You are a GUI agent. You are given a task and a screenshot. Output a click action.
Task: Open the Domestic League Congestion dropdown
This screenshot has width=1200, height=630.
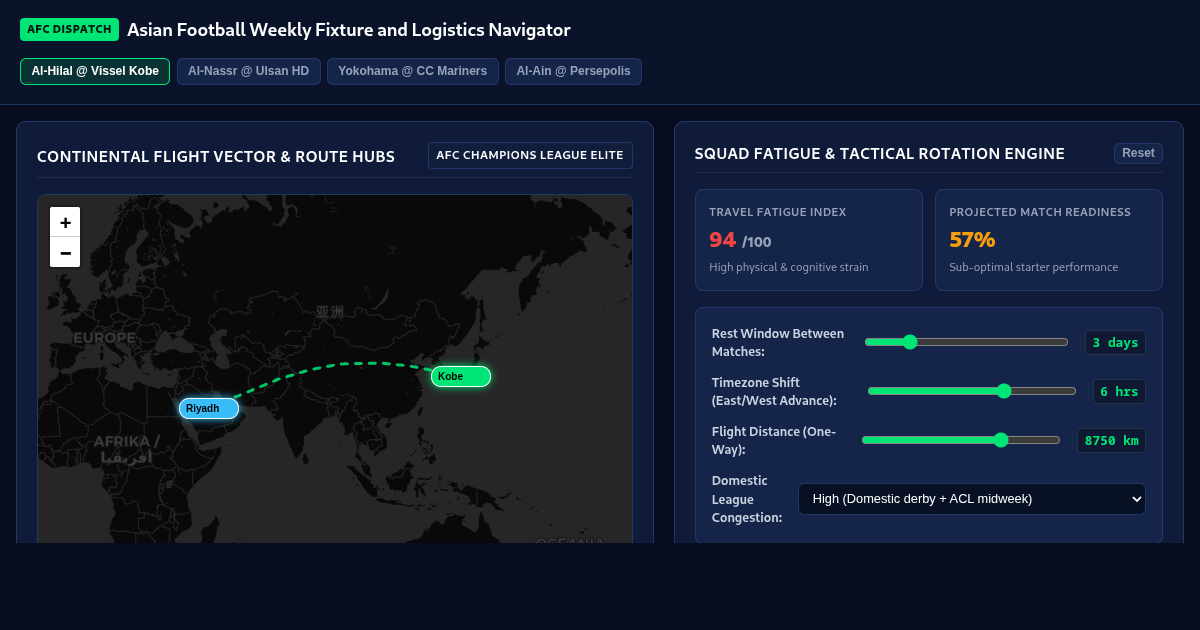pos(972,499)
